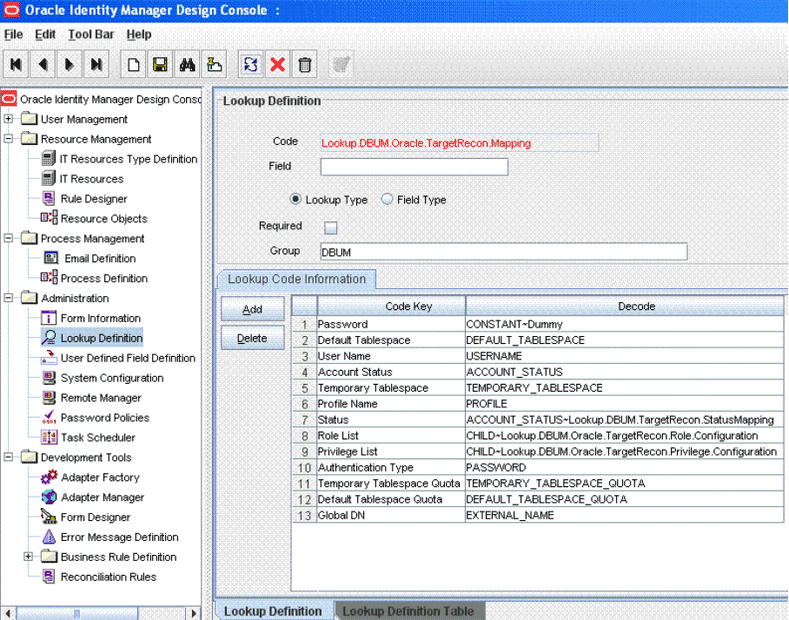Click tree horizontal scrollbar right arrow

[194, 613]
